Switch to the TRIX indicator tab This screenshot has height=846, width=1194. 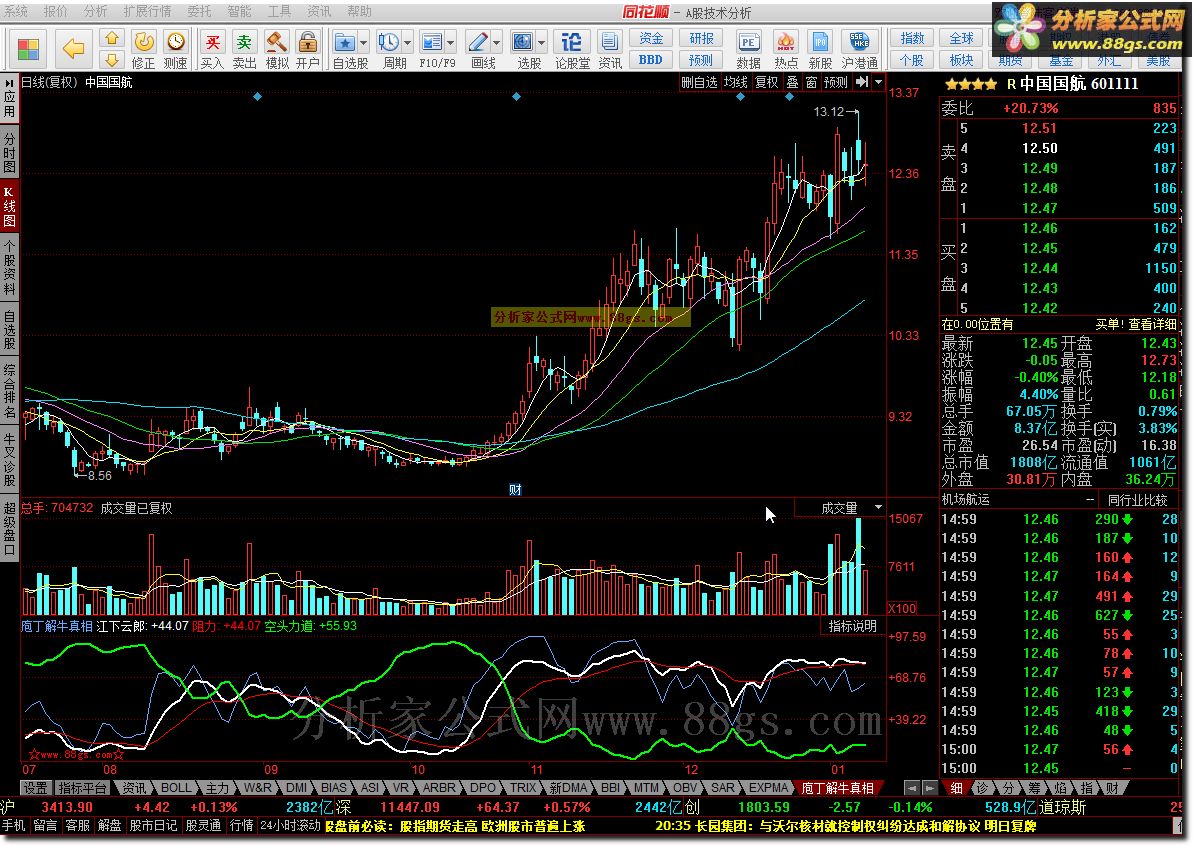pos(522,788)
